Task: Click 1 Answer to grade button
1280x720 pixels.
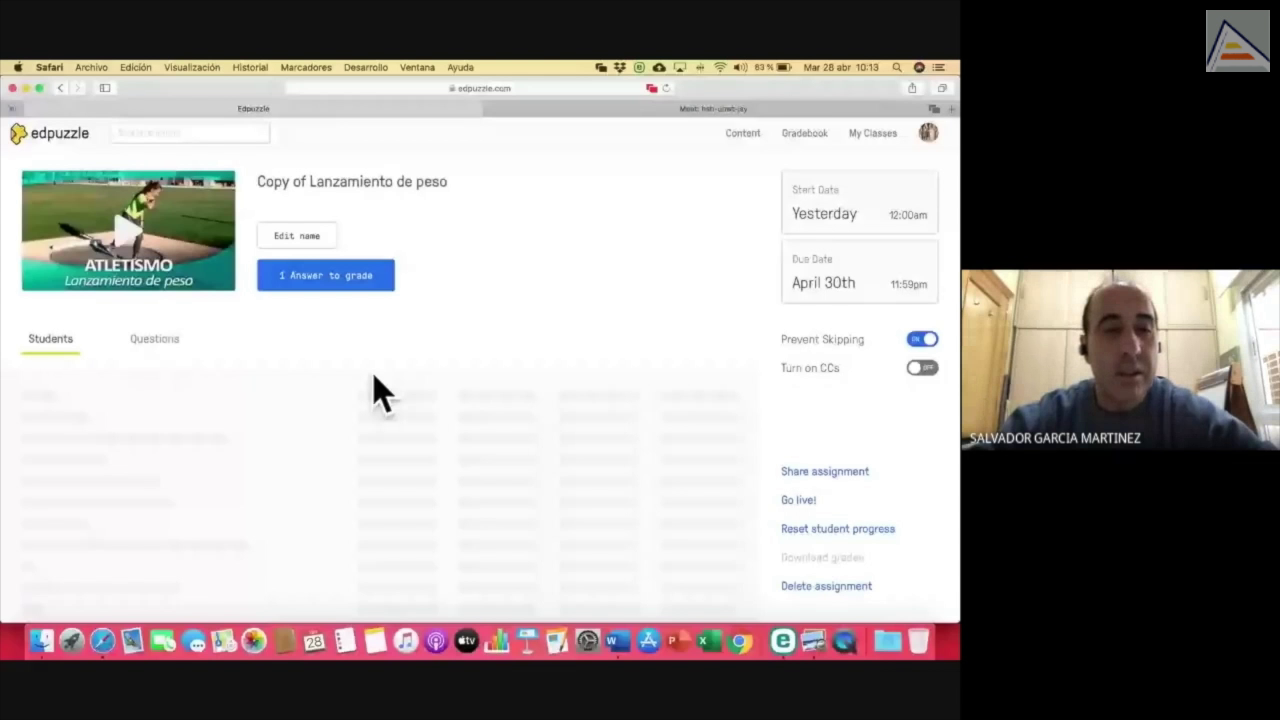Action: click(x=326, y=275)
